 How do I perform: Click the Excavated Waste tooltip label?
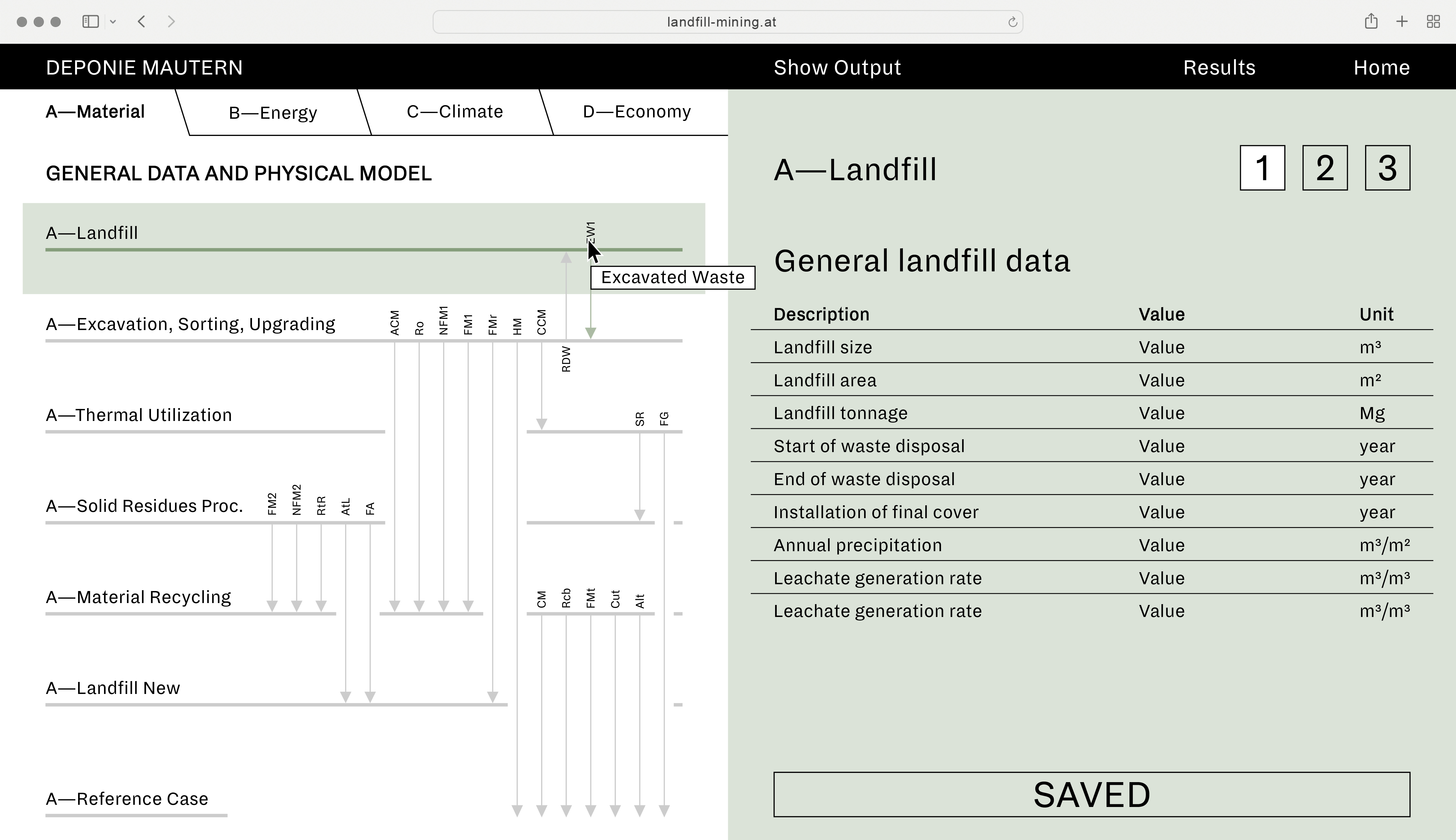click(673, 278)
